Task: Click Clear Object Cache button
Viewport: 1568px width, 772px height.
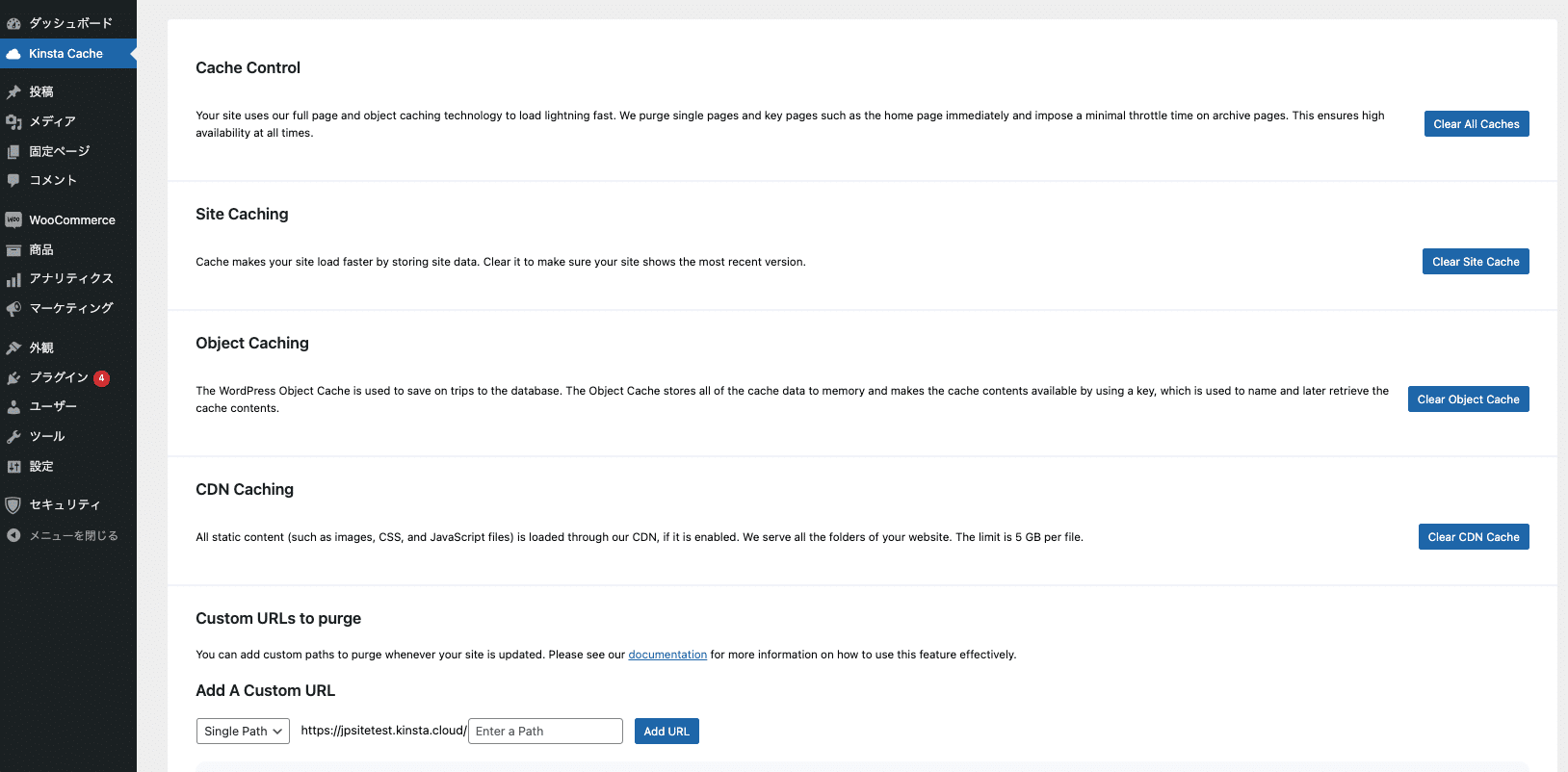Action: coord(1469,399)
